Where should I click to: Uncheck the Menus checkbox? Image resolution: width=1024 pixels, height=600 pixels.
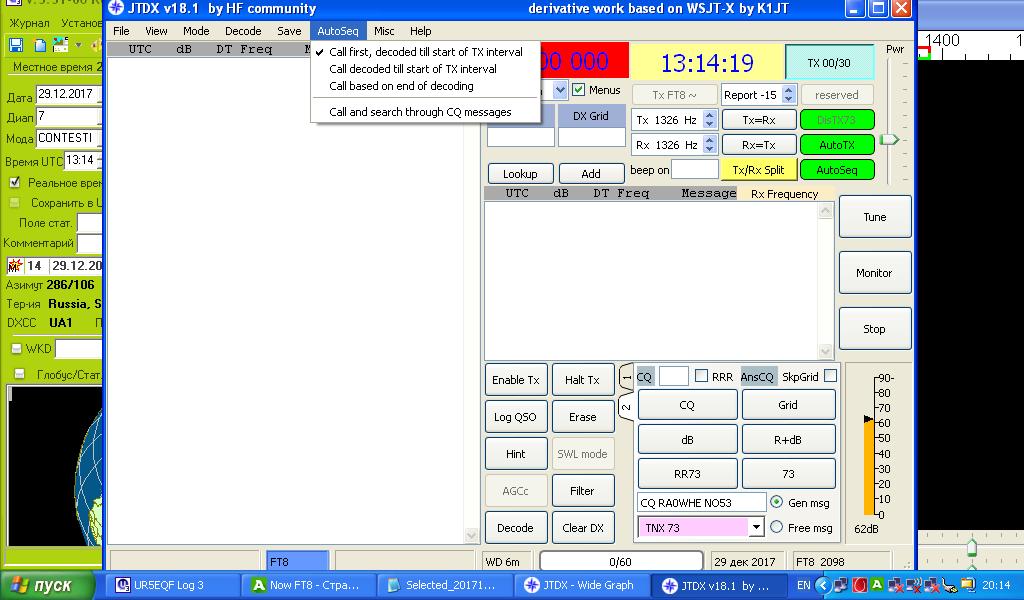(578, 90)
